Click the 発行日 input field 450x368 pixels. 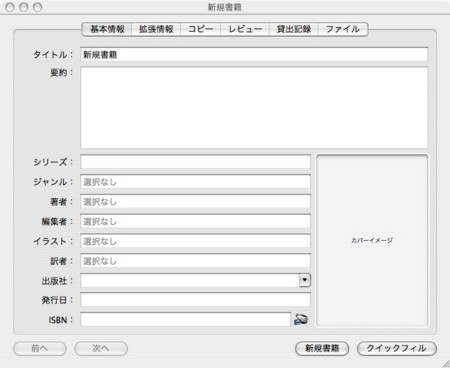[195, 300]
